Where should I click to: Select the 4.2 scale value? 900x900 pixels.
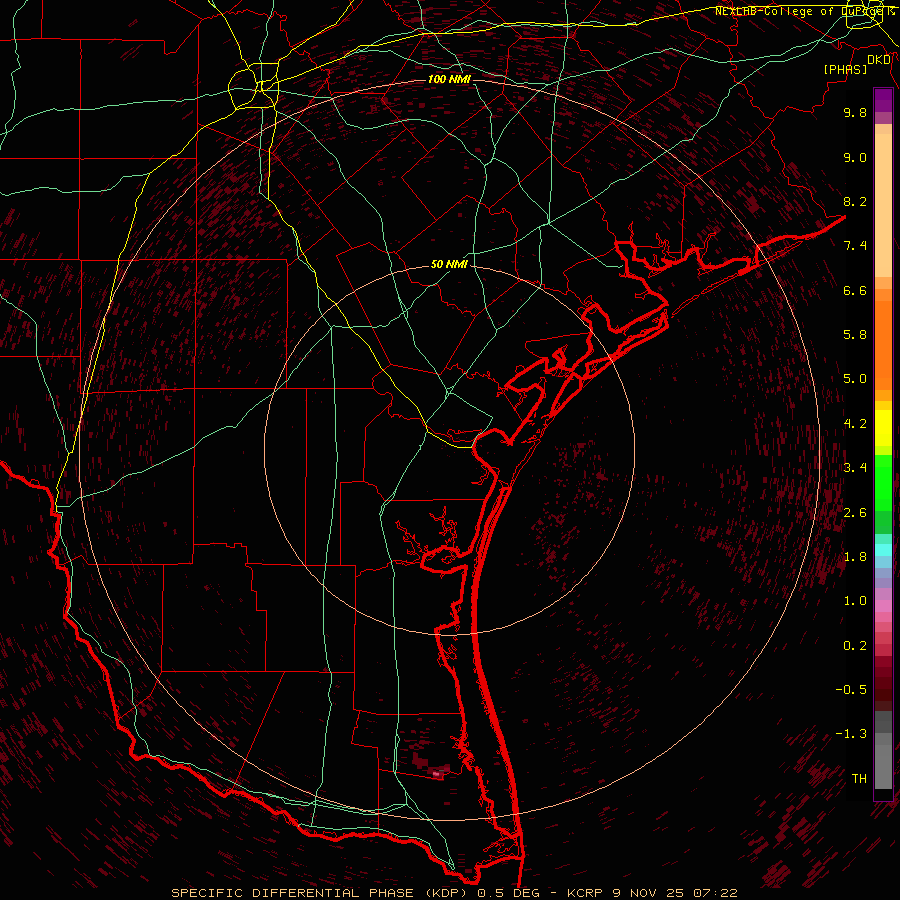coord(855,424)
